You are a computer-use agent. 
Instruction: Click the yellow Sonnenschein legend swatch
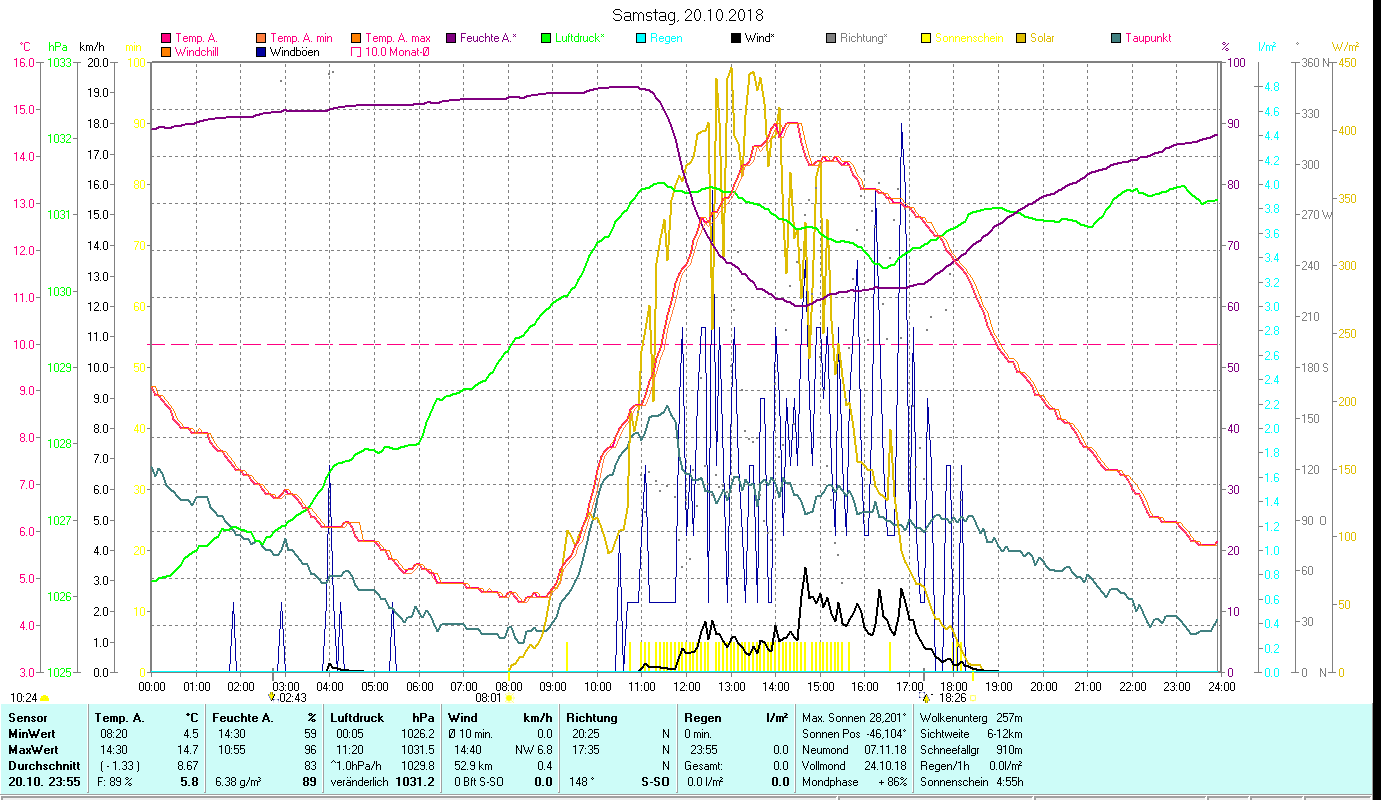tap(925, 39)
